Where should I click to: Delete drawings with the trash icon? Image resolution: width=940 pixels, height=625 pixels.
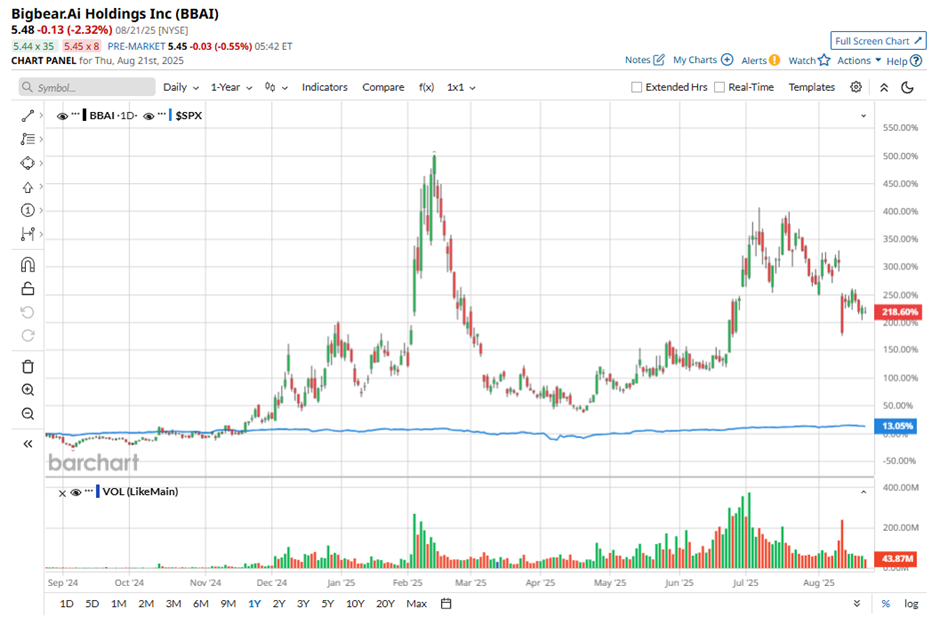(x=28, y=367)
